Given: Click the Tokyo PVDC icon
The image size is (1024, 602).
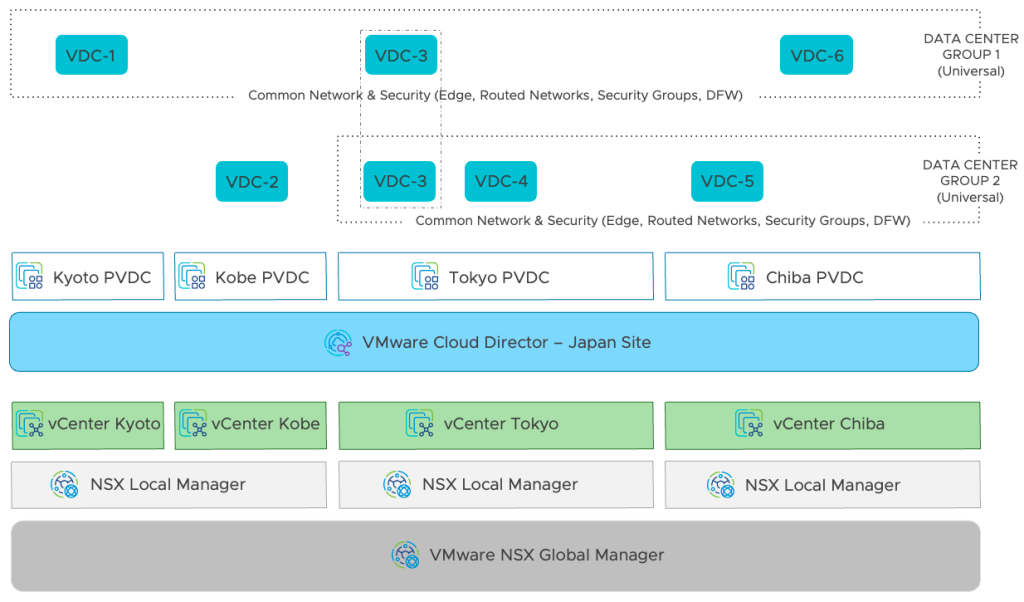Looking at the screenshot, I should coord(425,276).
